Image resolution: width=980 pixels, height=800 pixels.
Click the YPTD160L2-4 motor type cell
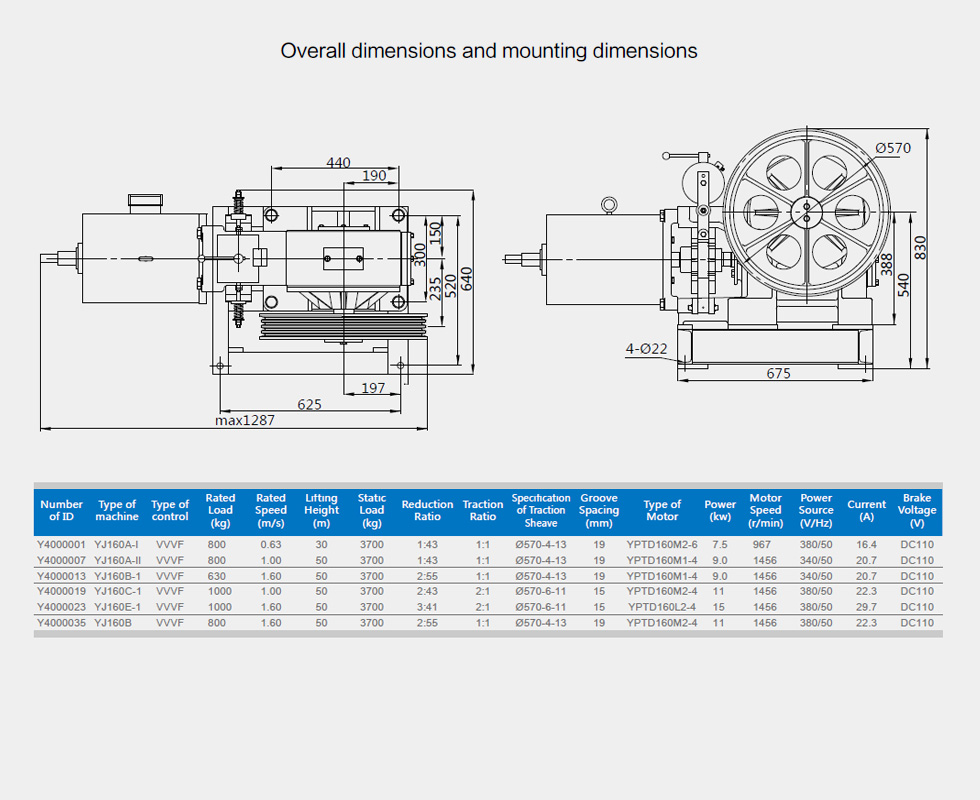coord(662,607)
